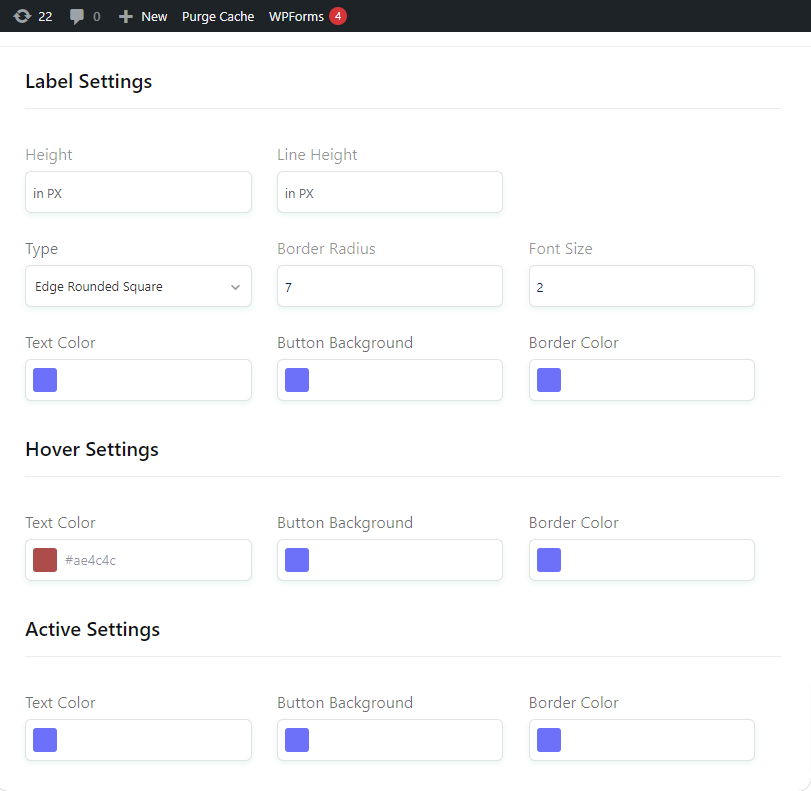811x791 pixels.
Task: Click the Label Settings section heading
Action: click(x=88, y=82)
